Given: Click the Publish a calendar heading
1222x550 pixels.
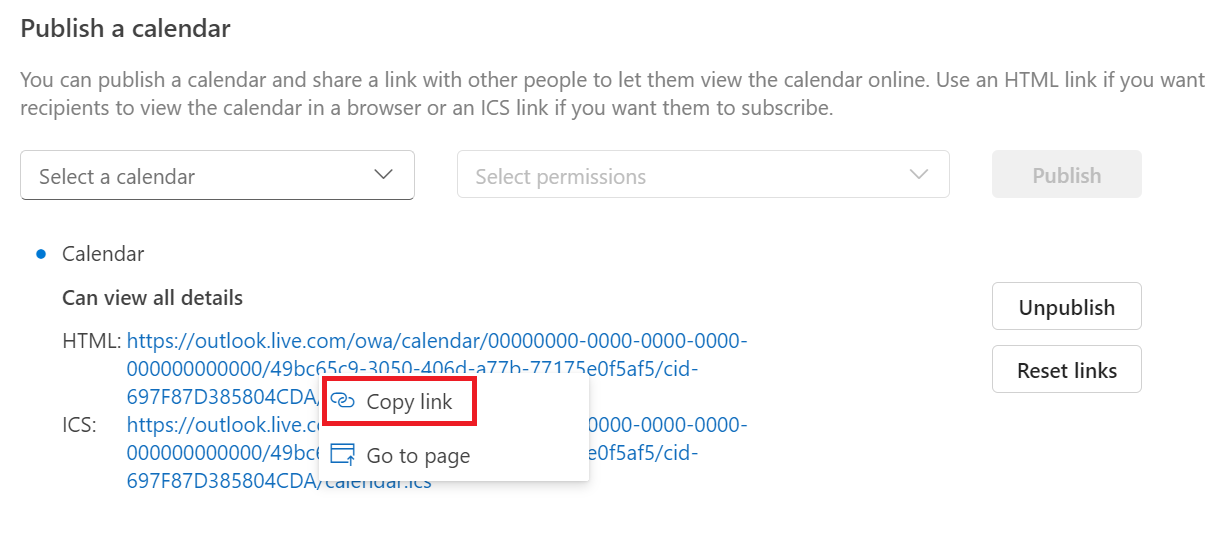Looking at the screenshot, I should point(126,29).
